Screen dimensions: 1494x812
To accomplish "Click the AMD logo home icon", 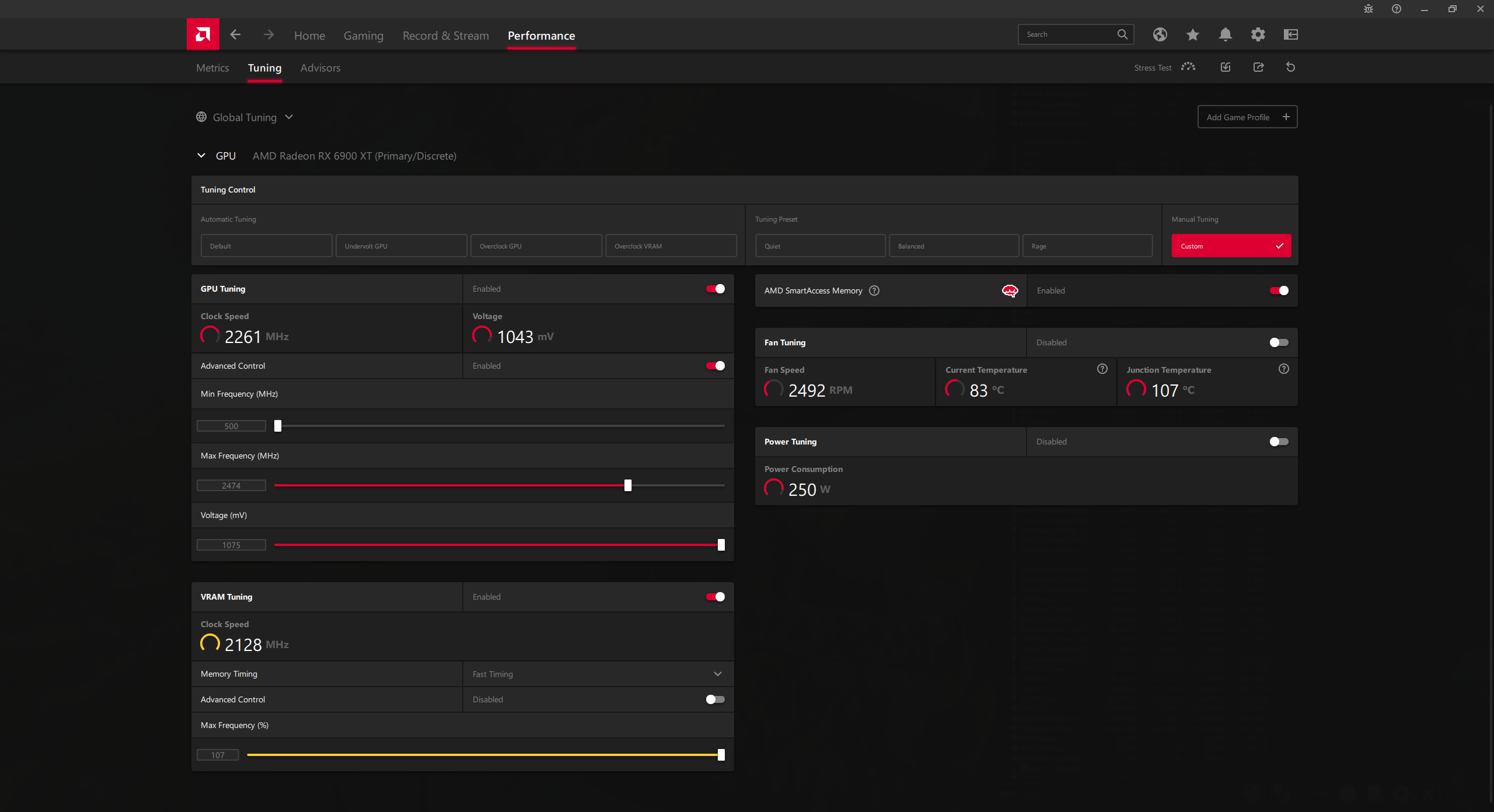I will click(x=203, y=34).
